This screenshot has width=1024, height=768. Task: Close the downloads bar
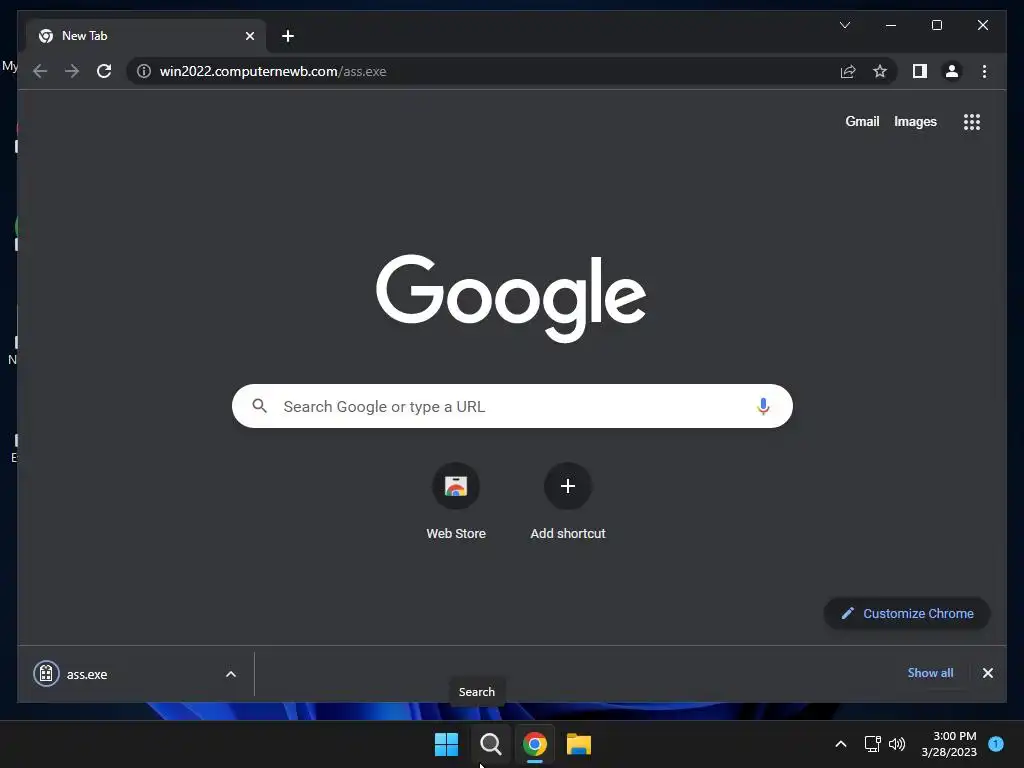987,673
